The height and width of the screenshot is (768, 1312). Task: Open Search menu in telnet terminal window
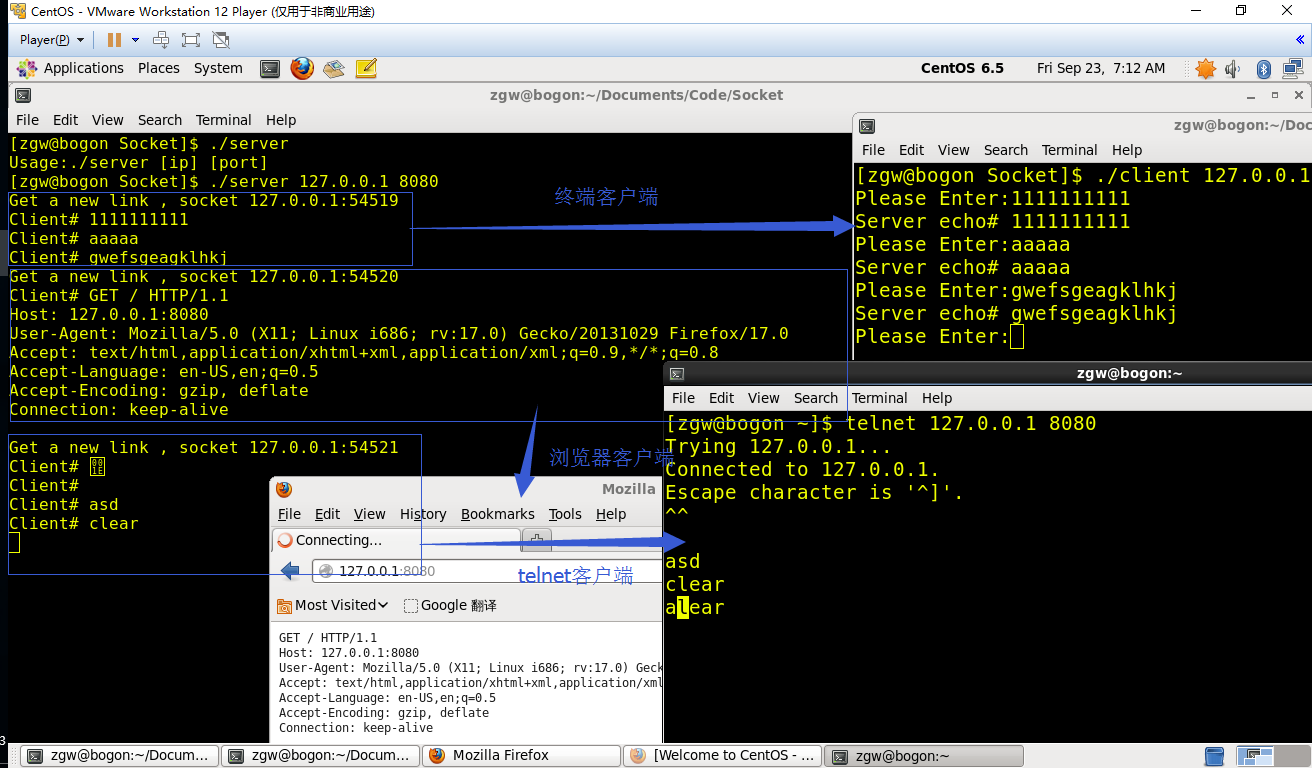click(816, 398)
